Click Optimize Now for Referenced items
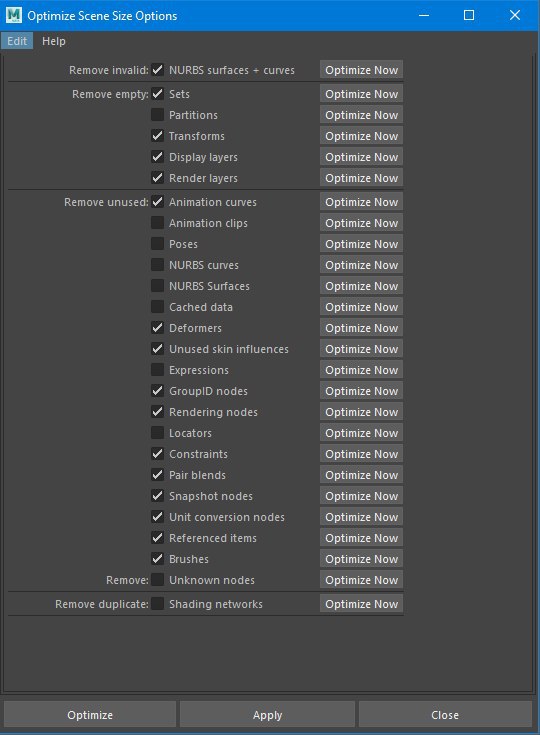This screenshot has height=735, width=540. click(x=361, y=538)
